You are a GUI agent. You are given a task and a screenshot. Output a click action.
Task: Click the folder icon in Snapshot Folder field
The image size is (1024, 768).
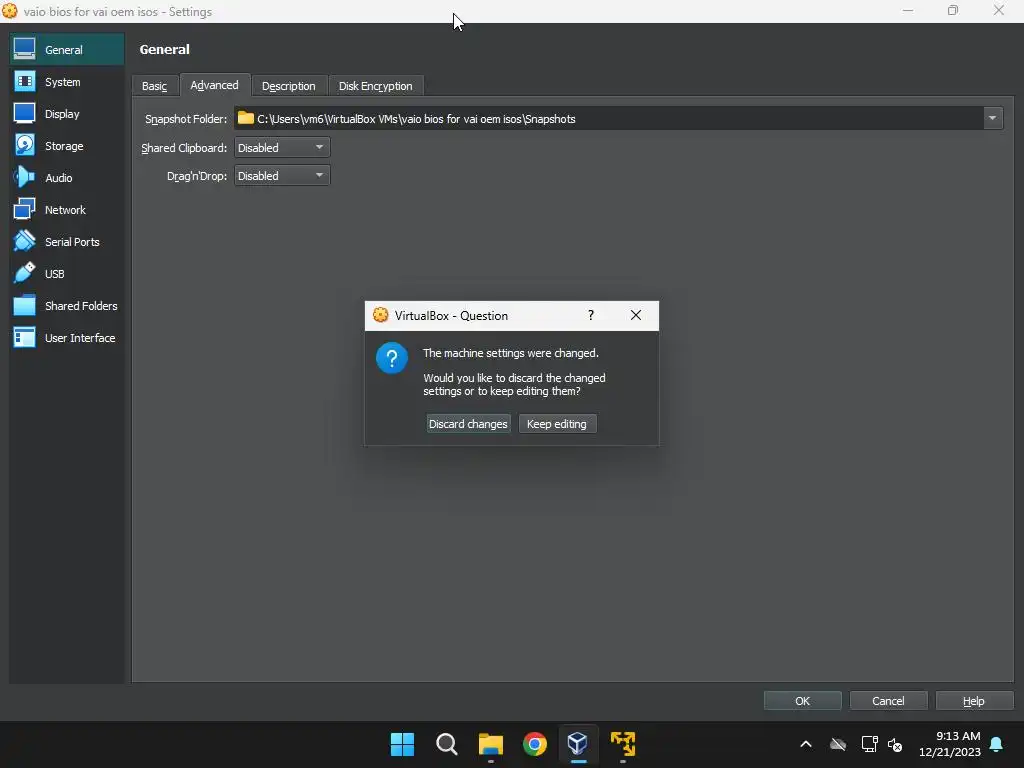246,118
